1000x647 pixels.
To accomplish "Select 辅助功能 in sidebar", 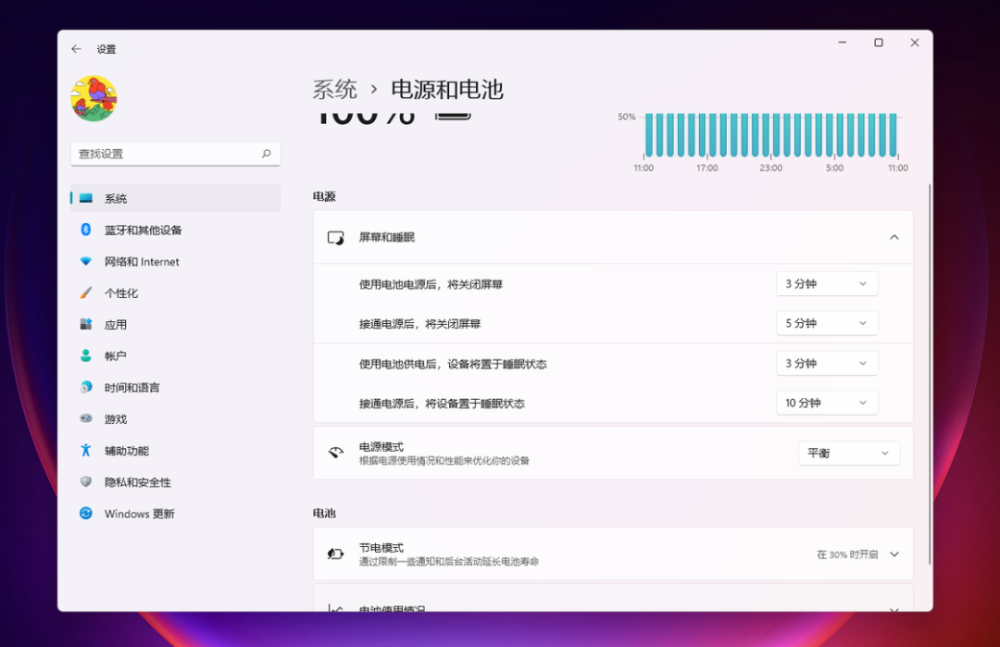I will [176, 450].
